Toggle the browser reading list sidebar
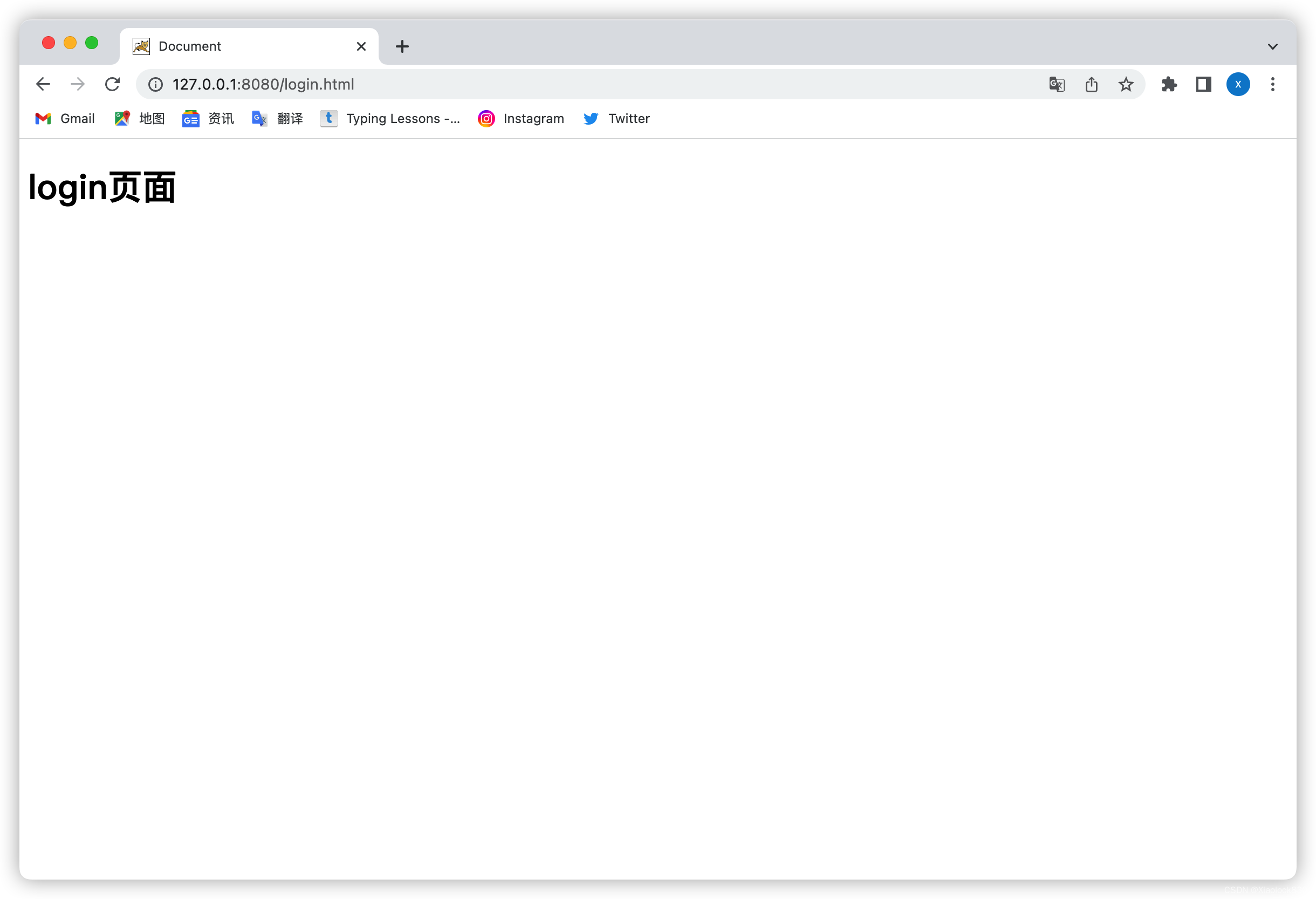 (1203, 83)
